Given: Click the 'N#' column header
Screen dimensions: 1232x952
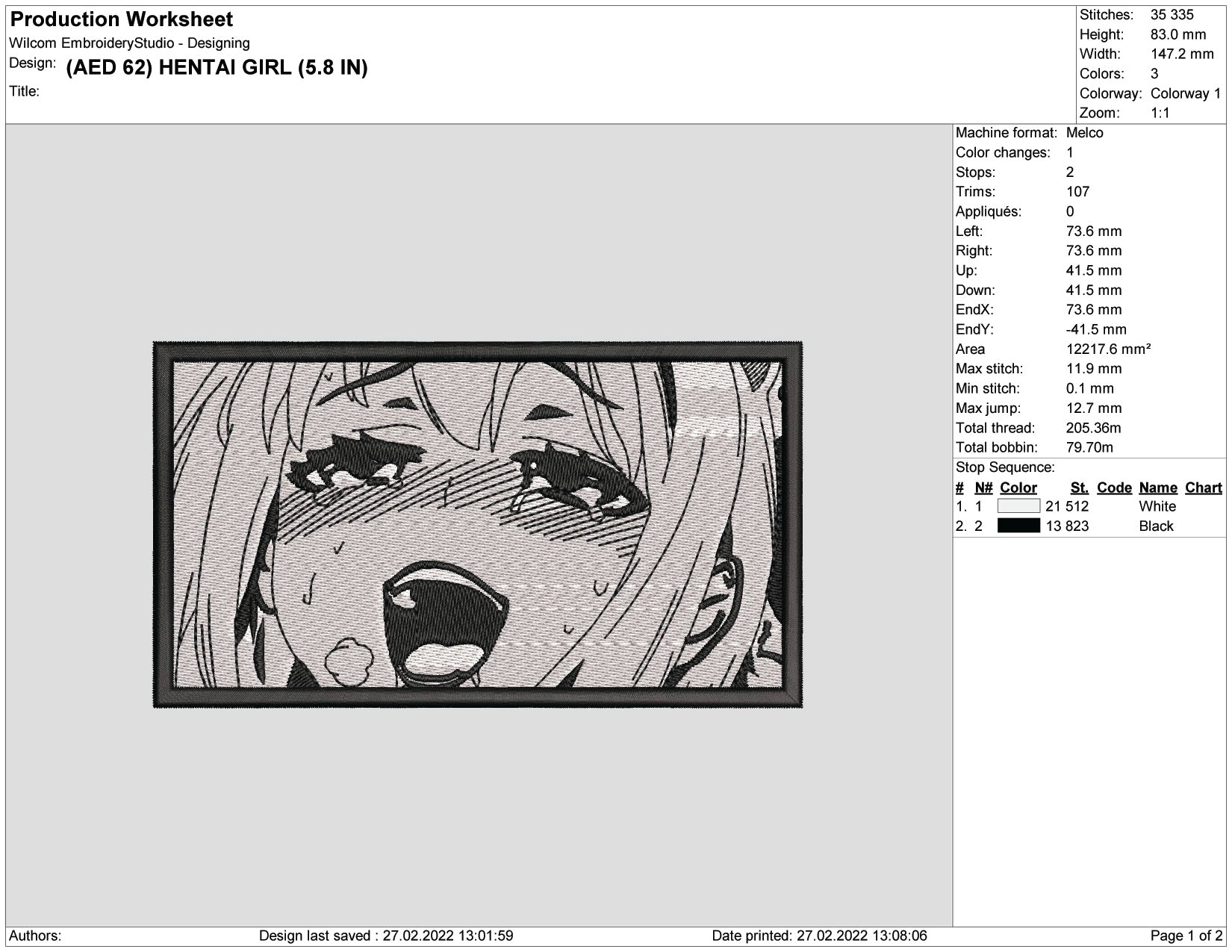Looking at the screenshot, I should coord(983,488).
